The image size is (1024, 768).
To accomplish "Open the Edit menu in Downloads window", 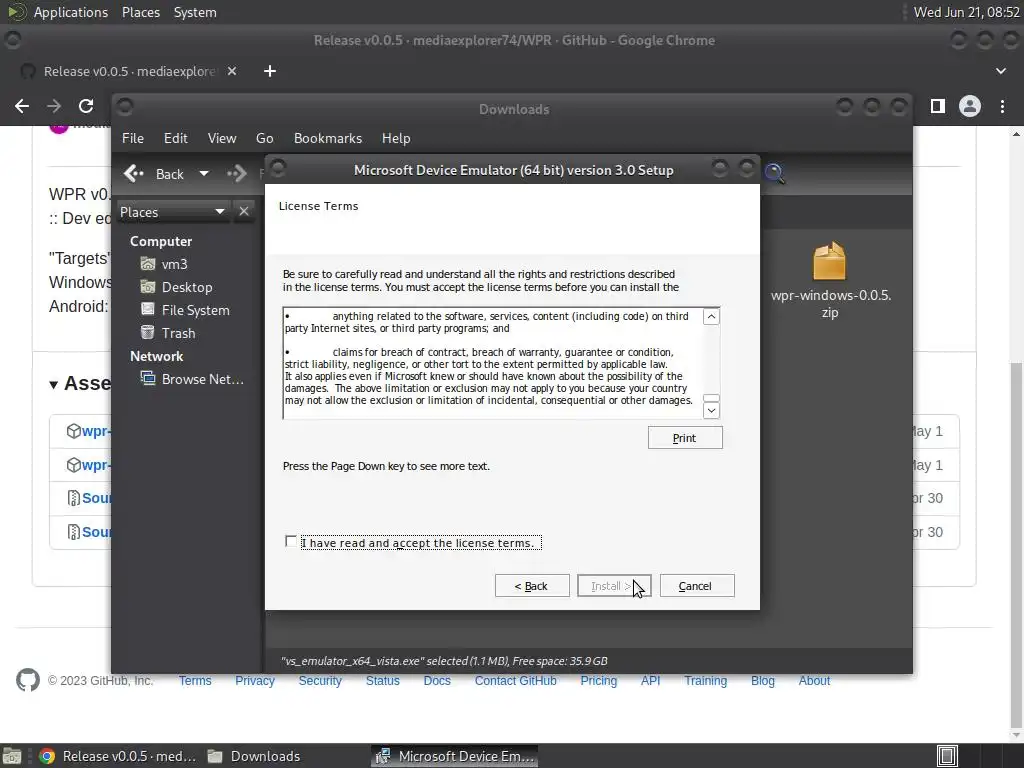I will [x=176, y=138].
